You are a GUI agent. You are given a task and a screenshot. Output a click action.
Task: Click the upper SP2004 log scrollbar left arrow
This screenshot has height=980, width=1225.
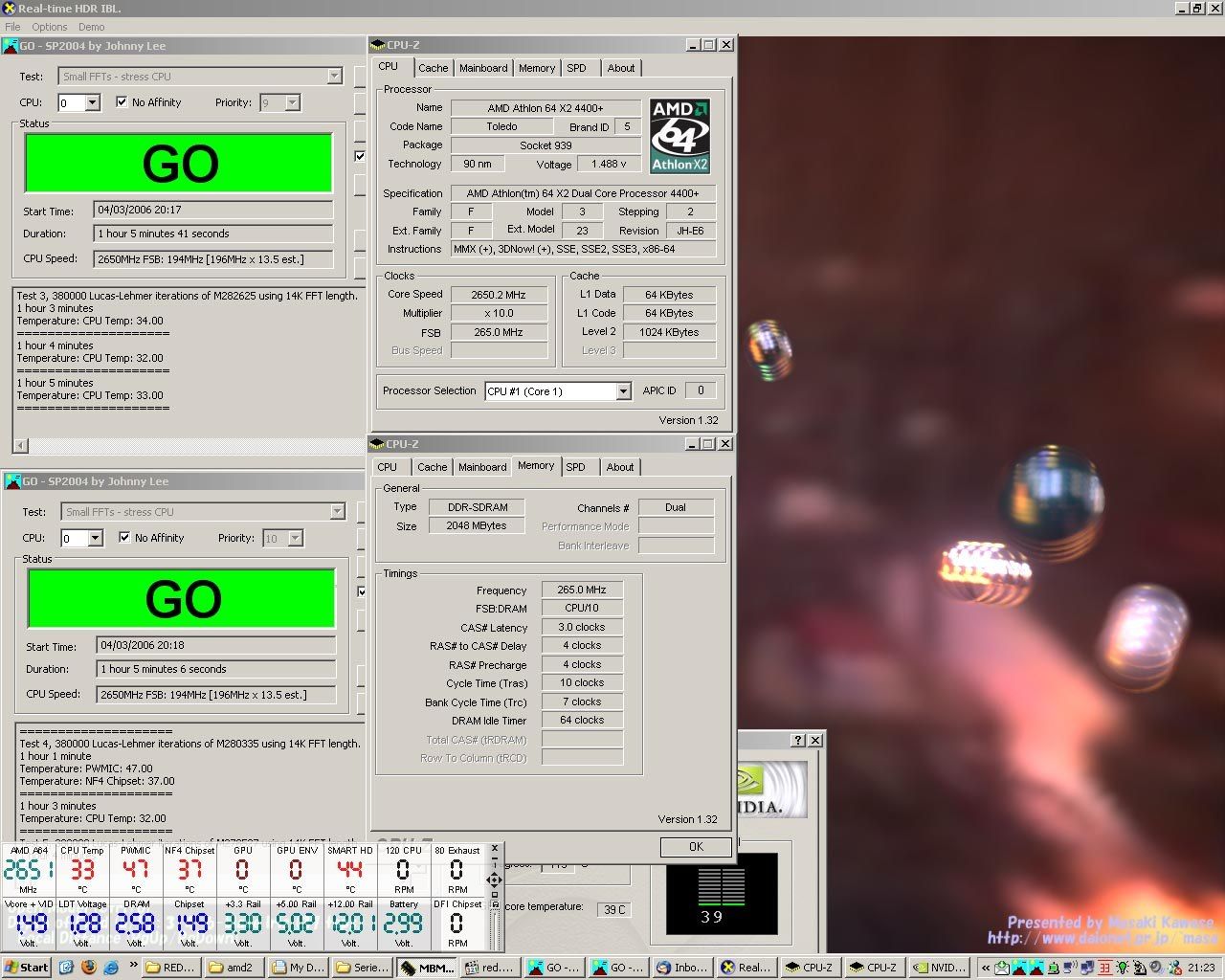[21, 445]
